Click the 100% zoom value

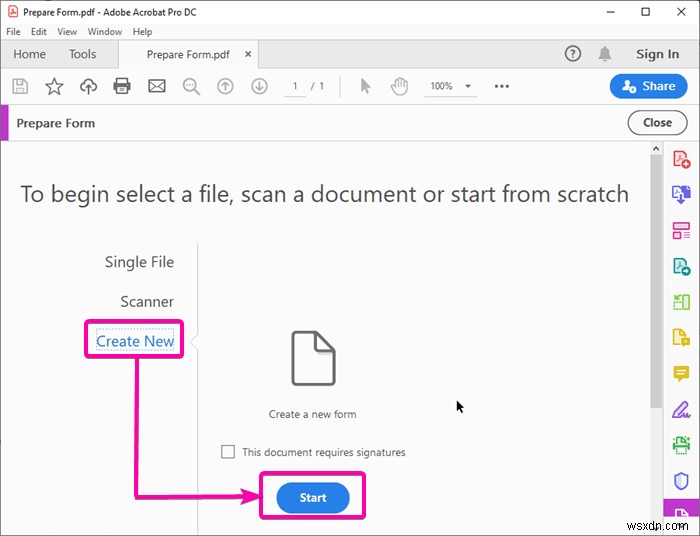coord(441,86)
